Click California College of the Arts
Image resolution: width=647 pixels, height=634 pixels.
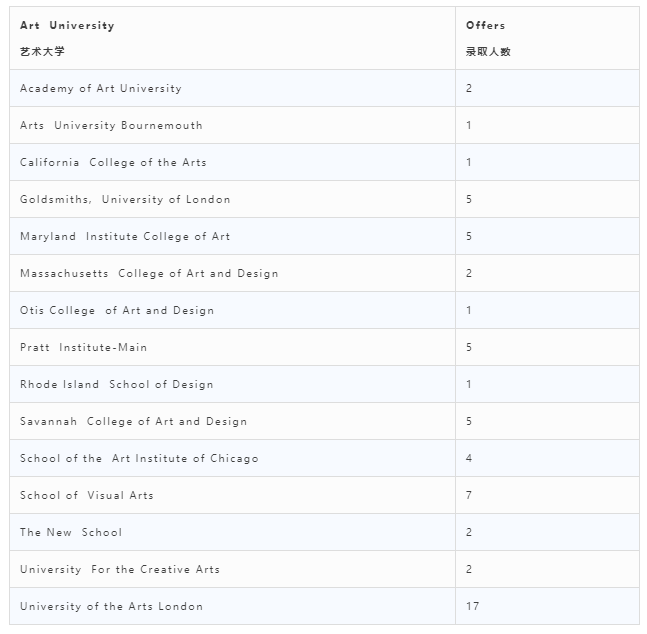(113, 163)
